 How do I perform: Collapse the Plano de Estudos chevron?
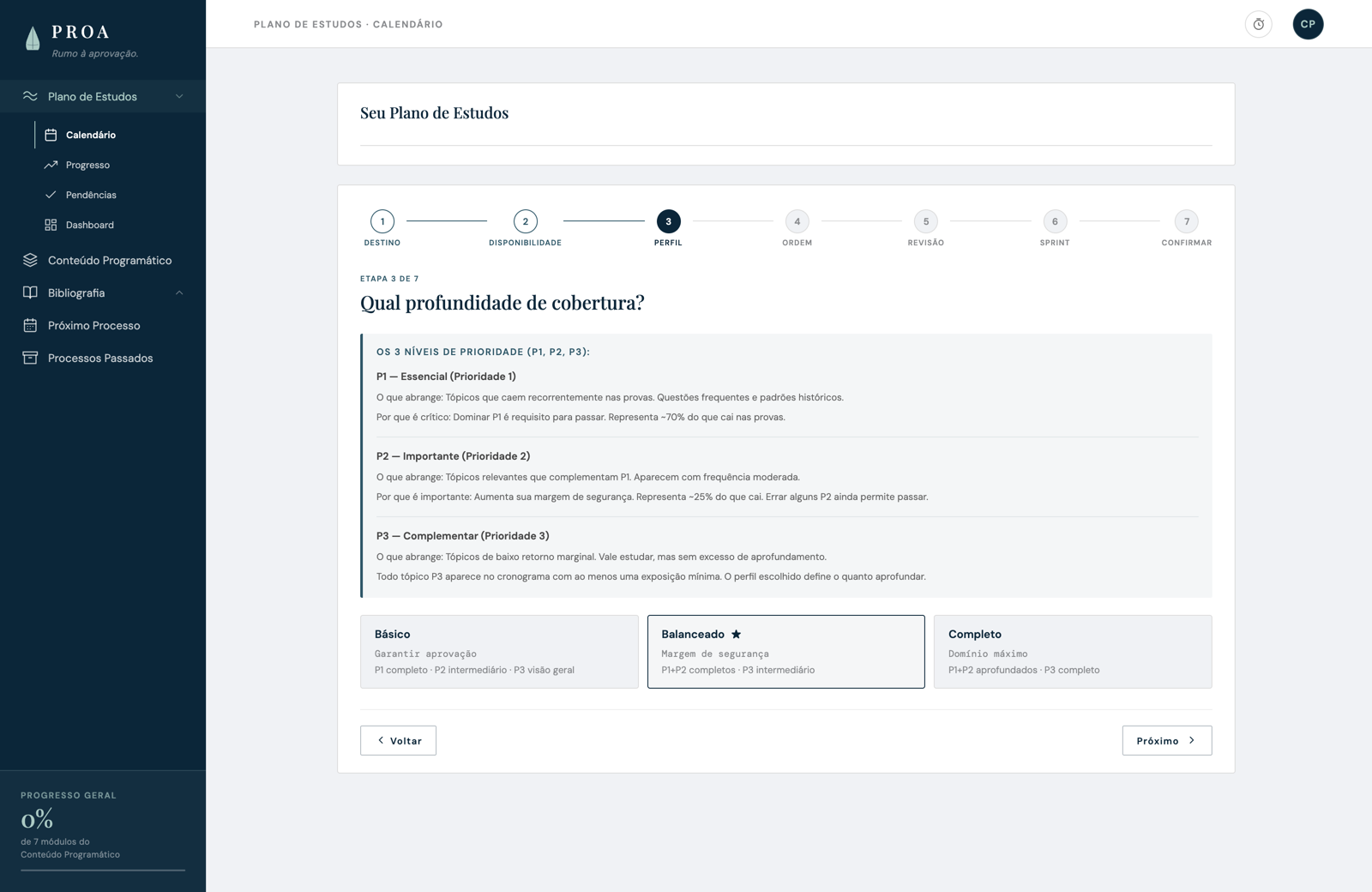click(x=179, y=96)
